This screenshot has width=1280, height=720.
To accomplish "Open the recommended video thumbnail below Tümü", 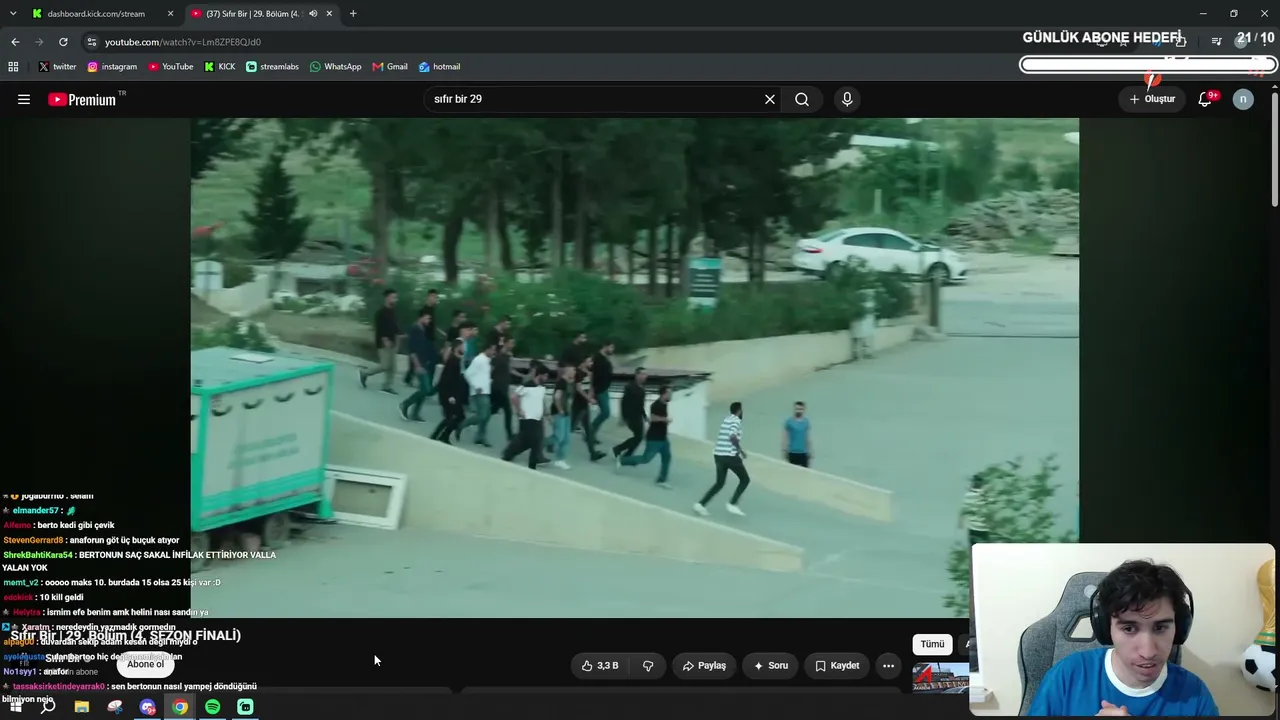I will (x=941, y=677).
